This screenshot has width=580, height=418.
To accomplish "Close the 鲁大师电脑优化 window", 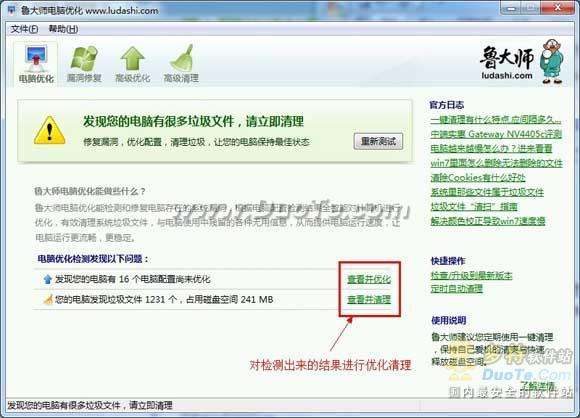I will coord(558,8).
